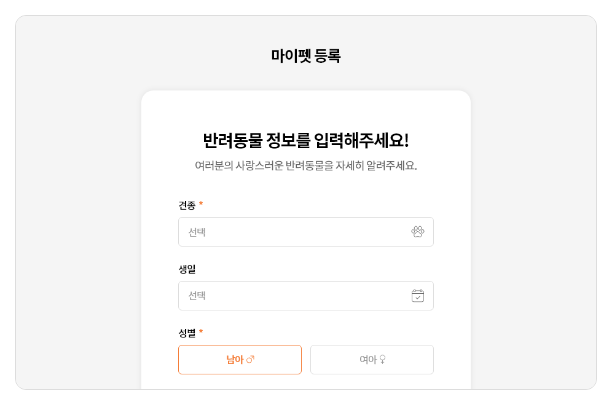Click the female symbol icon beside 여아
612x405 pixels.
tap(382, 360)
